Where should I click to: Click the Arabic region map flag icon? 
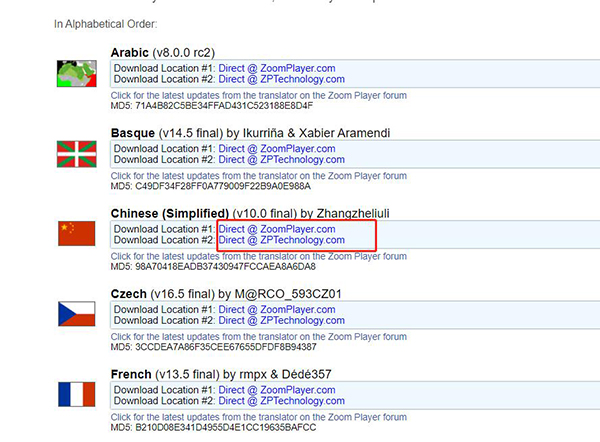(77, 73)
